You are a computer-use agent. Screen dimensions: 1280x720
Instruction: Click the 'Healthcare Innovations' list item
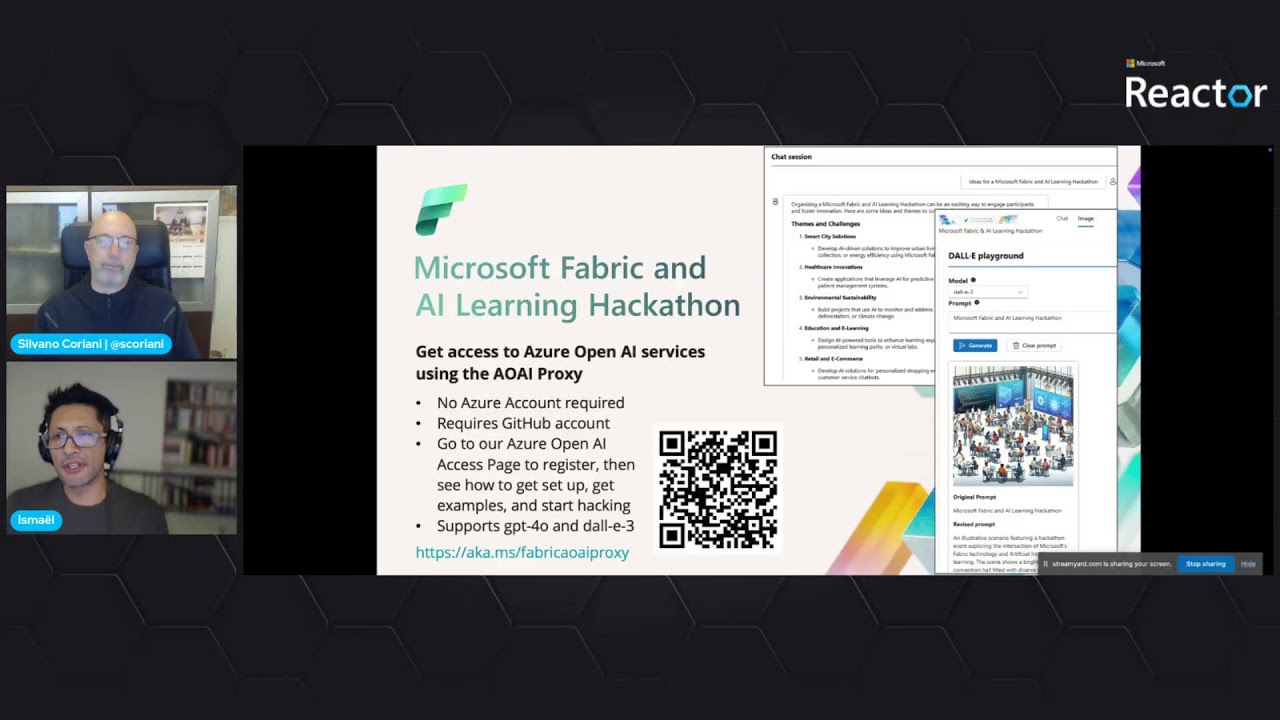point(833,267)
